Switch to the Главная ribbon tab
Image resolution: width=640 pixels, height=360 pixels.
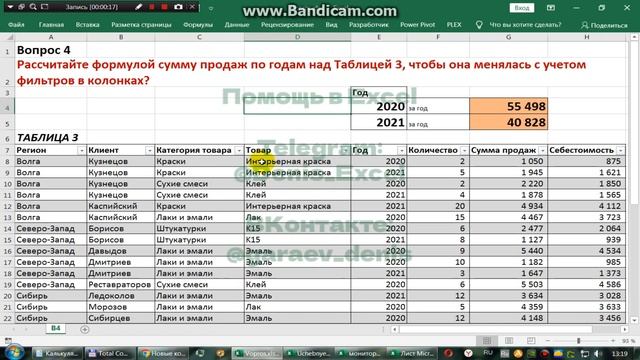tap(51, 25)
